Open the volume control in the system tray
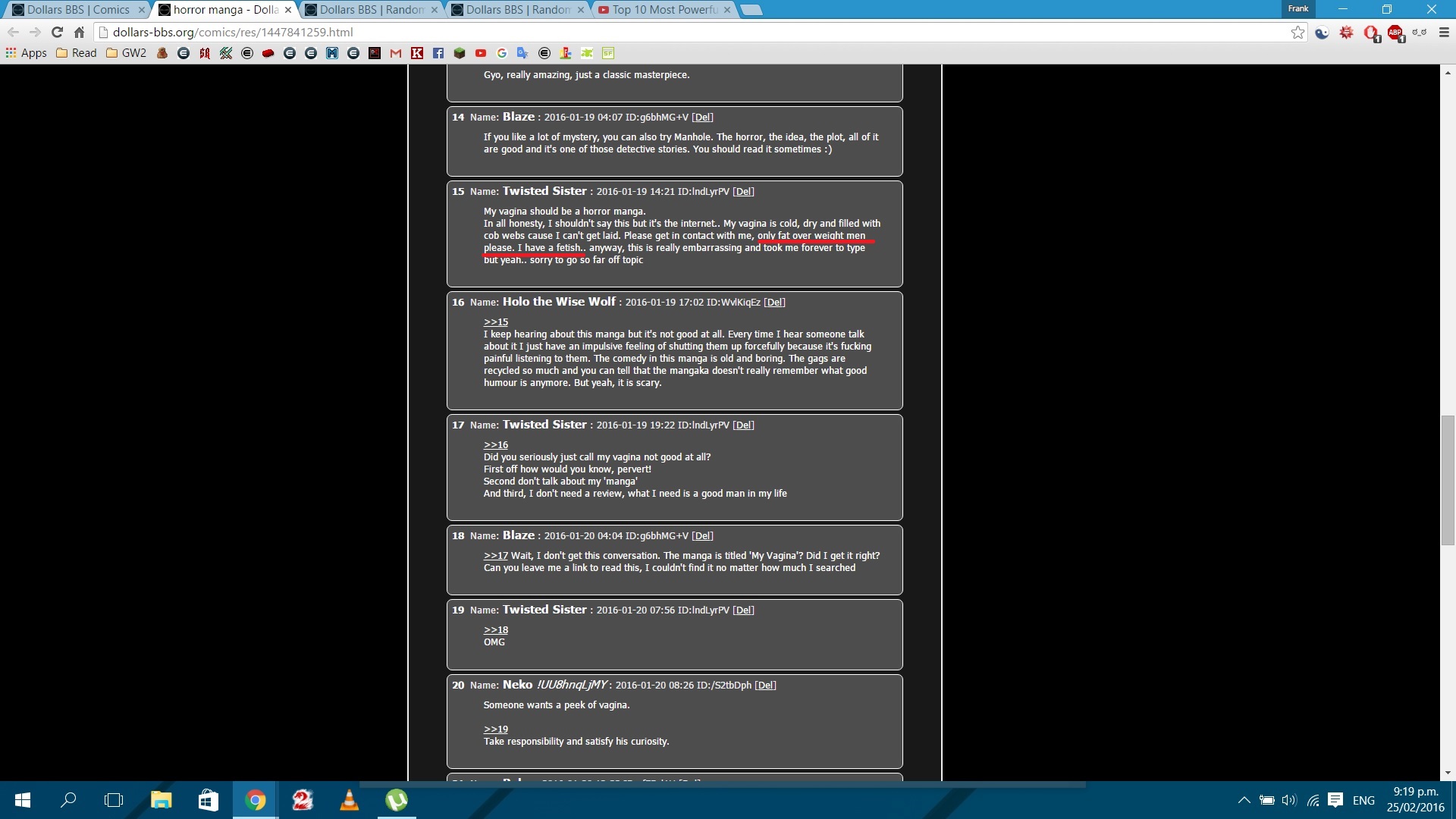Viewport: 1456px width, 819px height. pyautogui.click(x=1289, y=800)
